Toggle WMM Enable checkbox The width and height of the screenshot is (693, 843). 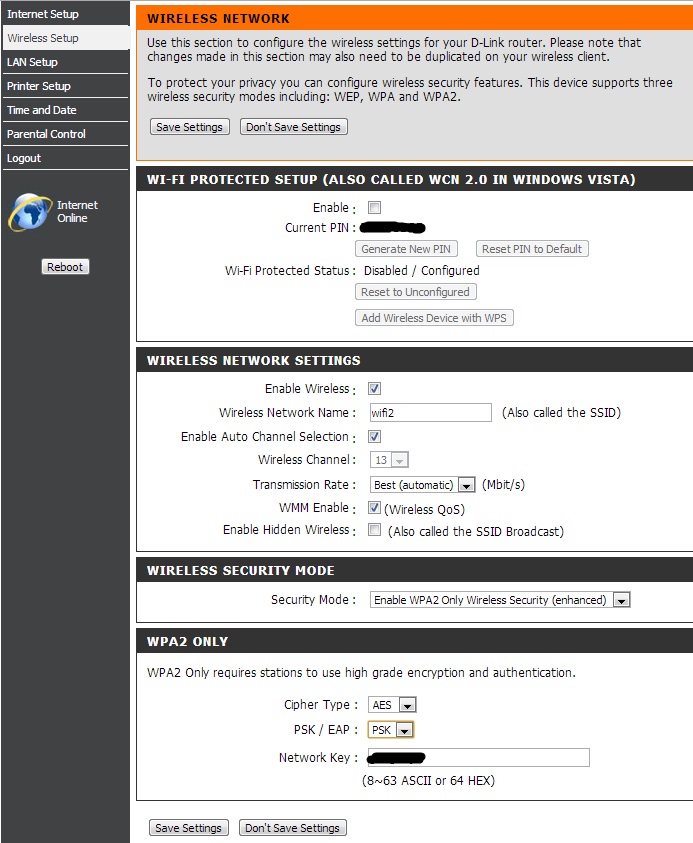[x=375, y=508]
